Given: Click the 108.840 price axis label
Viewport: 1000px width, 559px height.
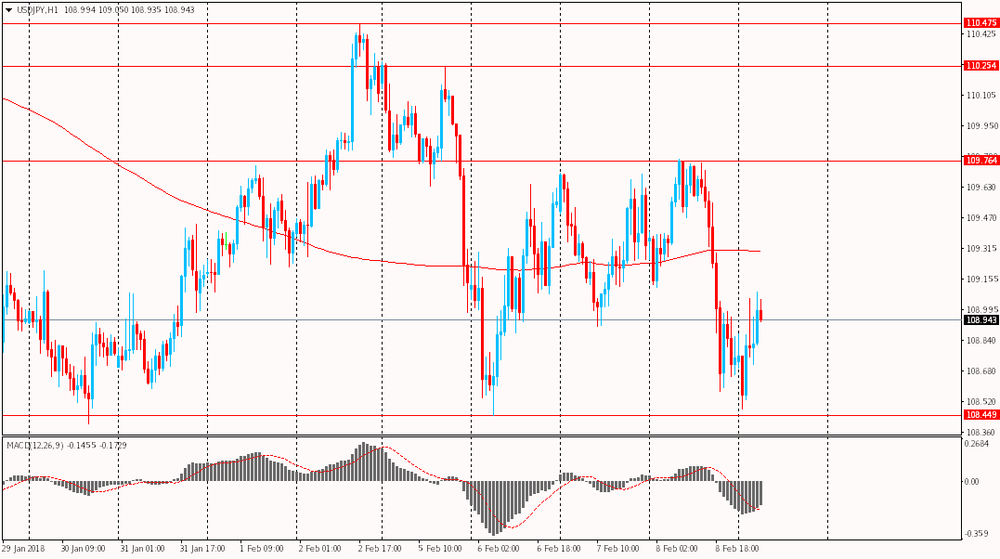Looking at the screenshot, I should [982, 340].
